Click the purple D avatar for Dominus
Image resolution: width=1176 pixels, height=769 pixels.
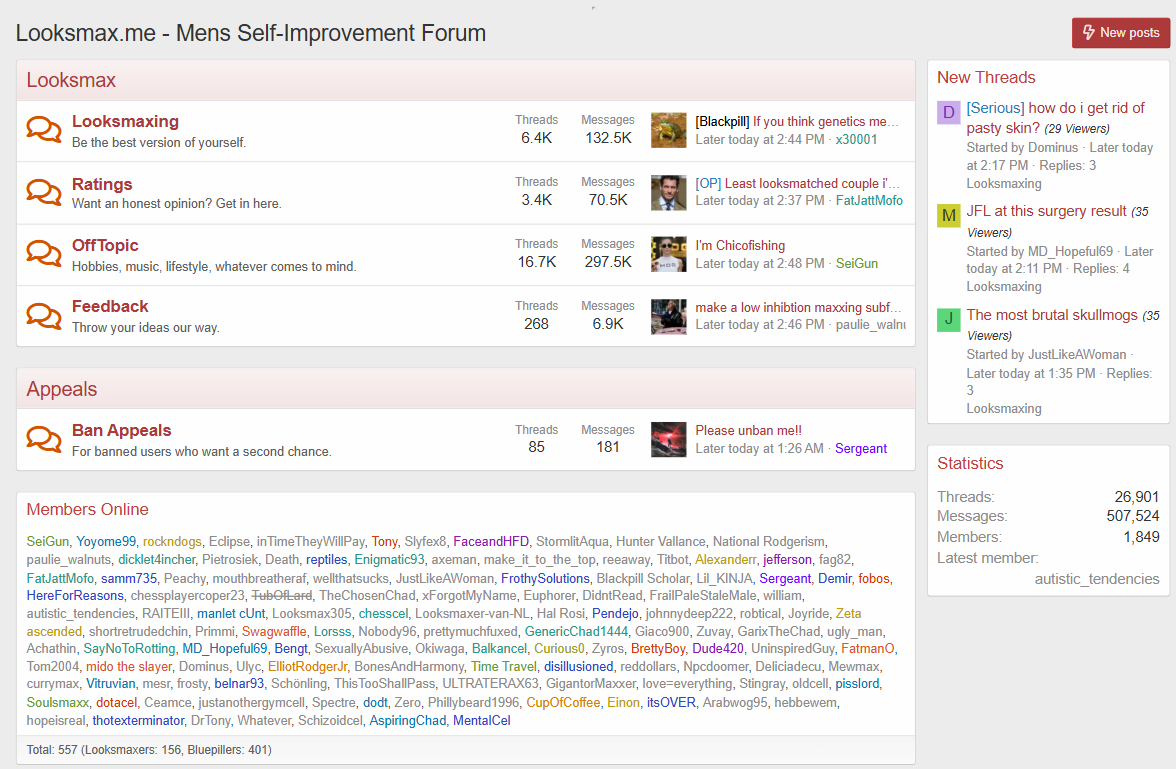[x=949, y=112]
